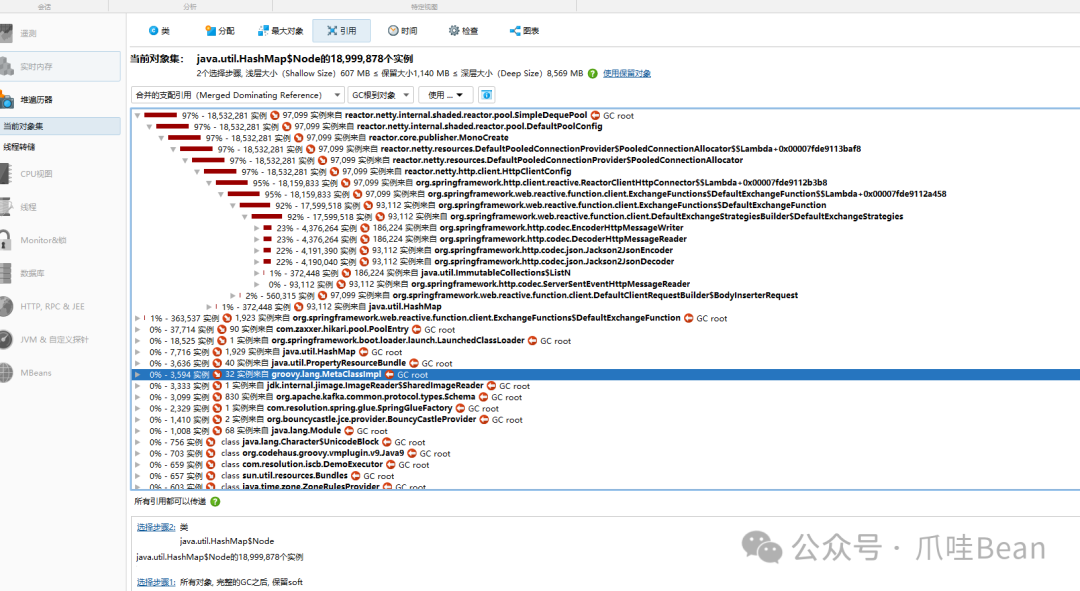The image size is (1080, 591).
Task: Run 检查 (Inspections) from the toolbar
Action: (x=462, y=30)
